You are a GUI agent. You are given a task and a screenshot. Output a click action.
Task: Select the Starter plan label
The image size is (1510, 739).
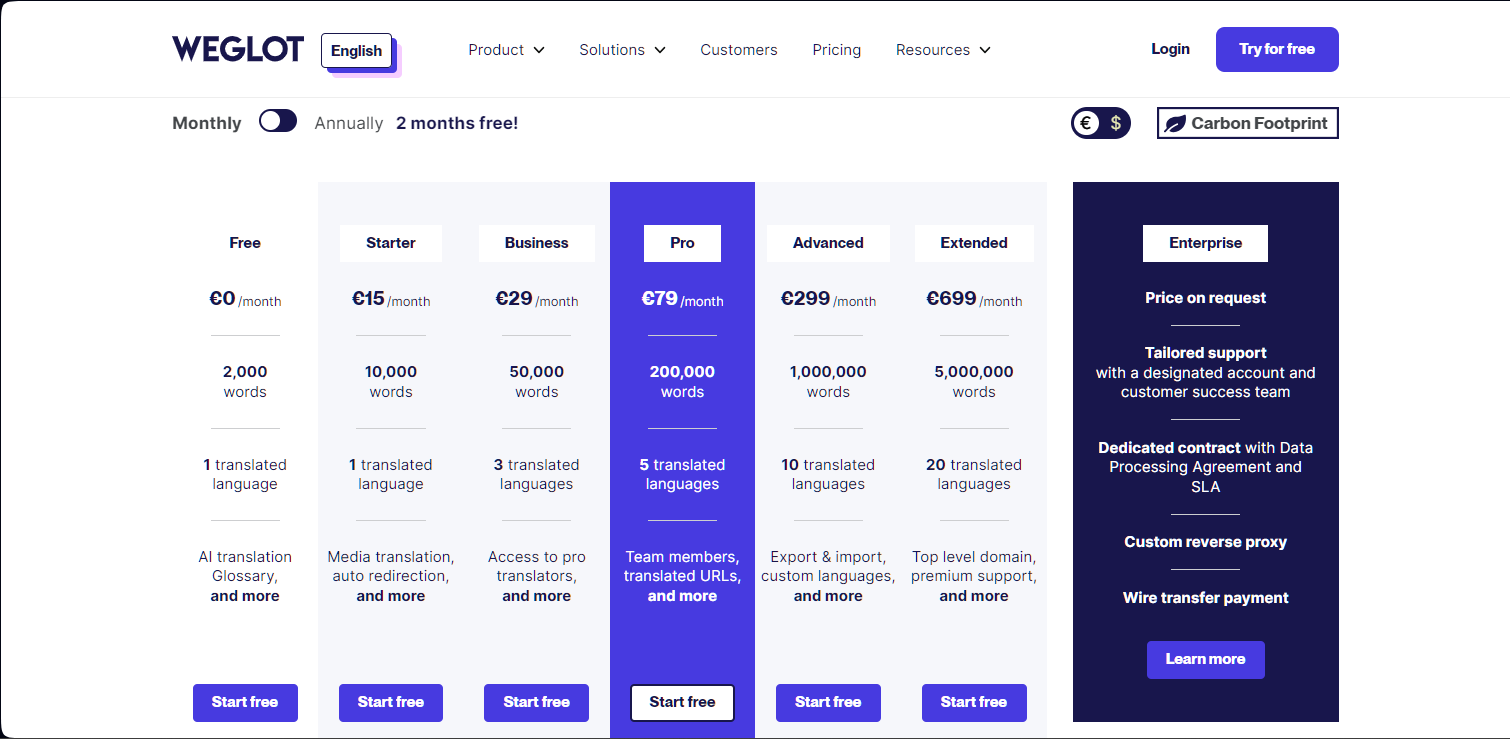pyautogui.click(x=391, y=243)
